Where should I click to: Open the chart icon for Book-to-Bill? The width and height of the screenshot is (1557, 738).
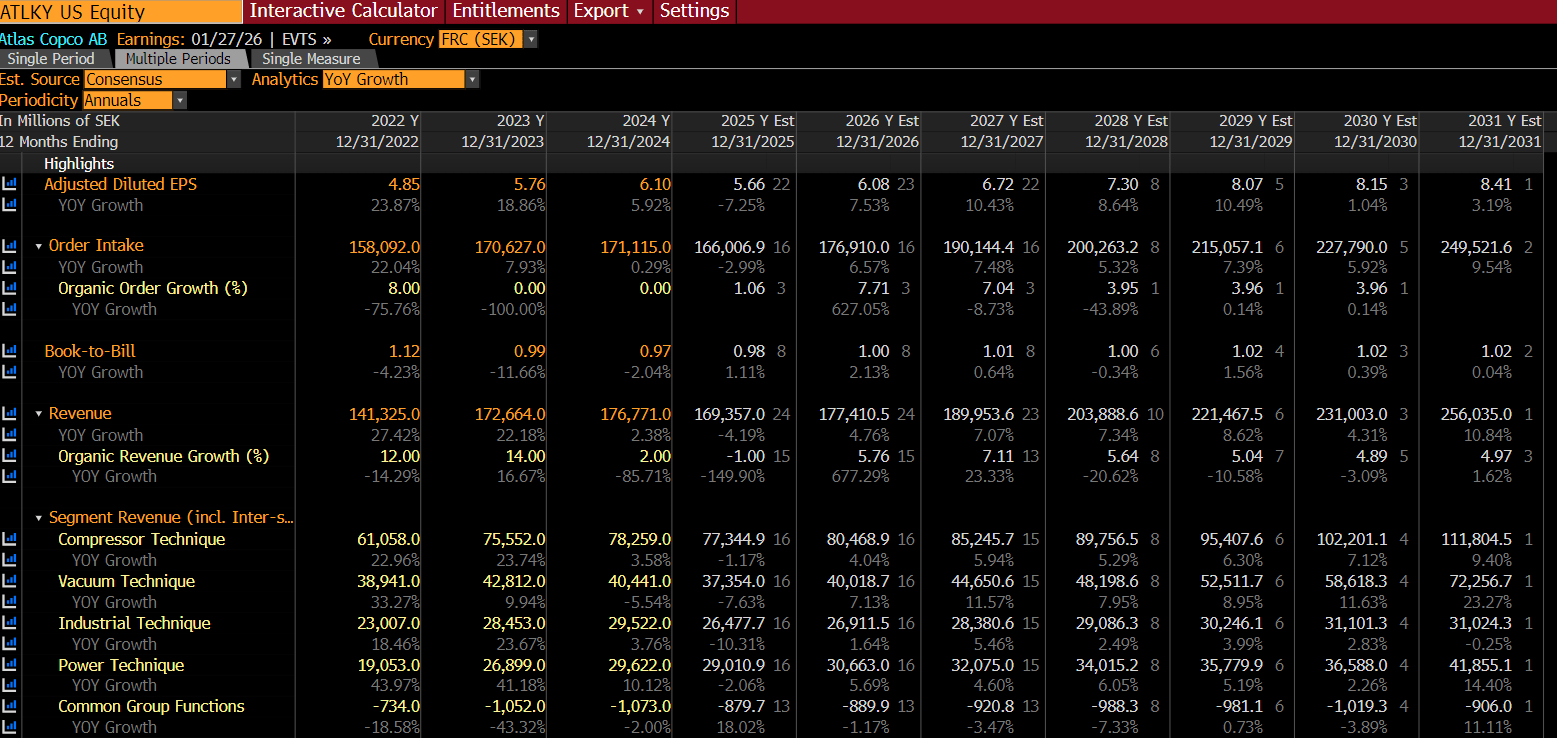[9, 351]
